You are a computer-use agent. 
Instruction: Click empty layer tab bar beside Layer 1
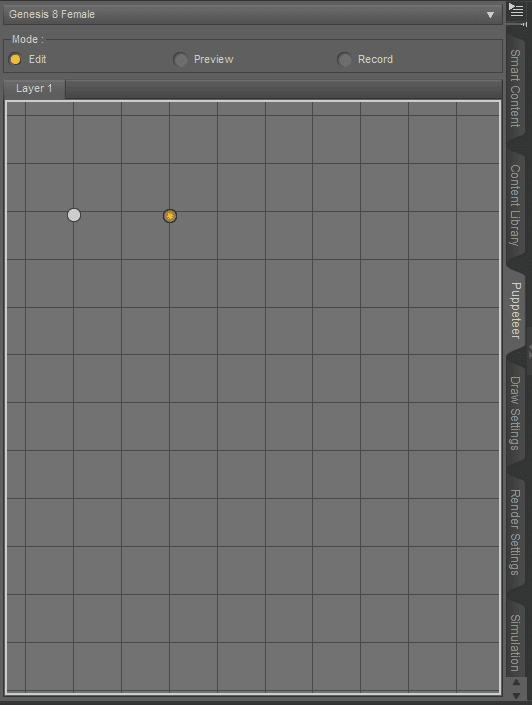[x=283, y=89]
